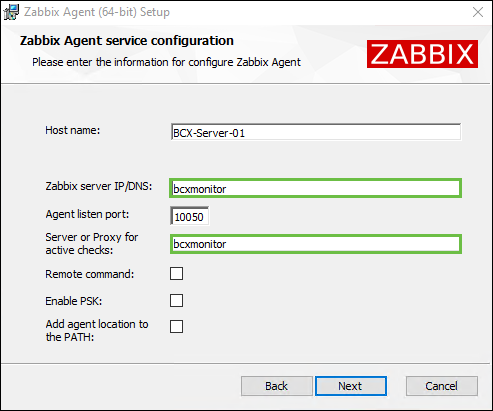Click the 'Zabbix Agent service configuration' heading
Image resolution: width=493 pixels, height=411 pixels.
127,41
